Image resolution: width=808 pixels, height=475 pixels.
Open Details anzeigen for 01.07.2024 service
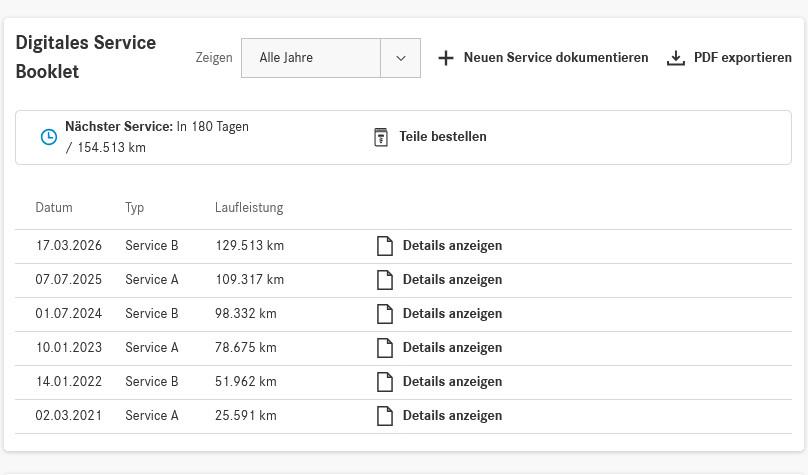point(452,314)
